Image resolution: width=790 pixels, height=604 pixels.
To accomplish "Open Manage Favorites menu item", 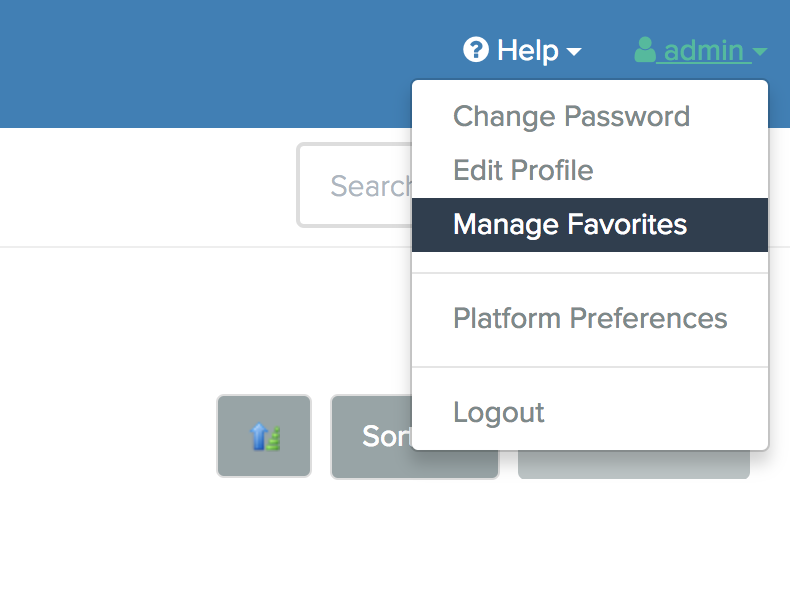I will 590,225.
